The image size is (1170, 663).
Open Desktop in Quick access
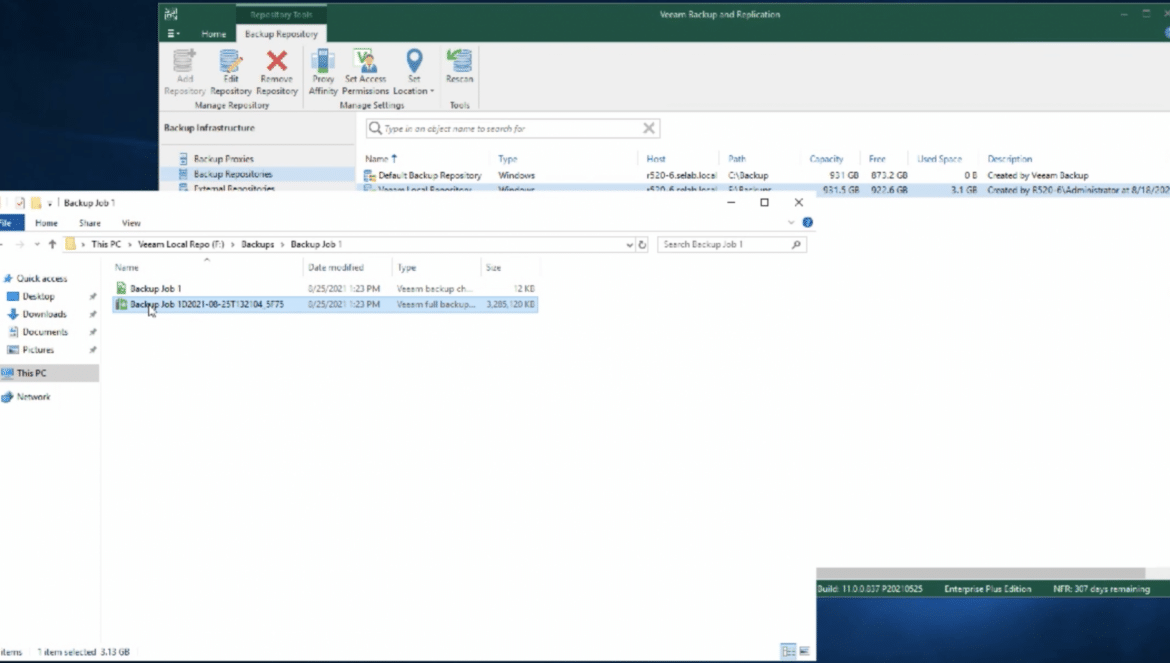[x=38, y=296]
